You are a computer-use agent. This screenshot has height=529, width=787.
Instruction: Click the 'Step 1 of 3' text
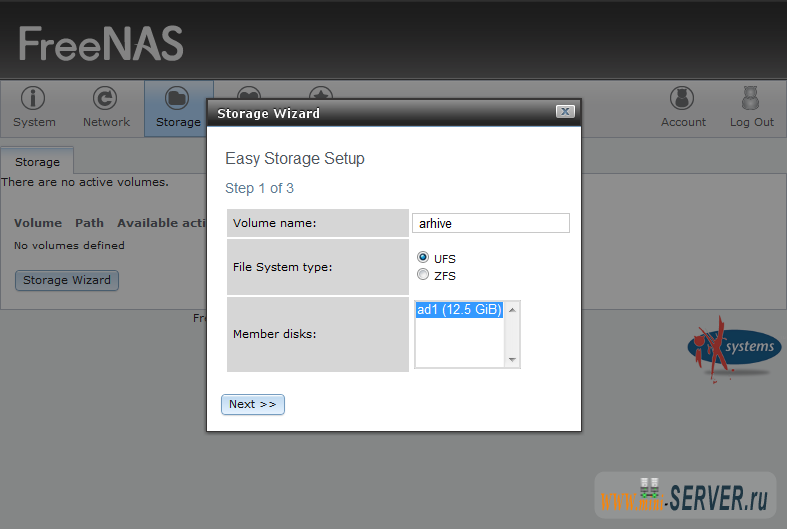coord(259,188)
